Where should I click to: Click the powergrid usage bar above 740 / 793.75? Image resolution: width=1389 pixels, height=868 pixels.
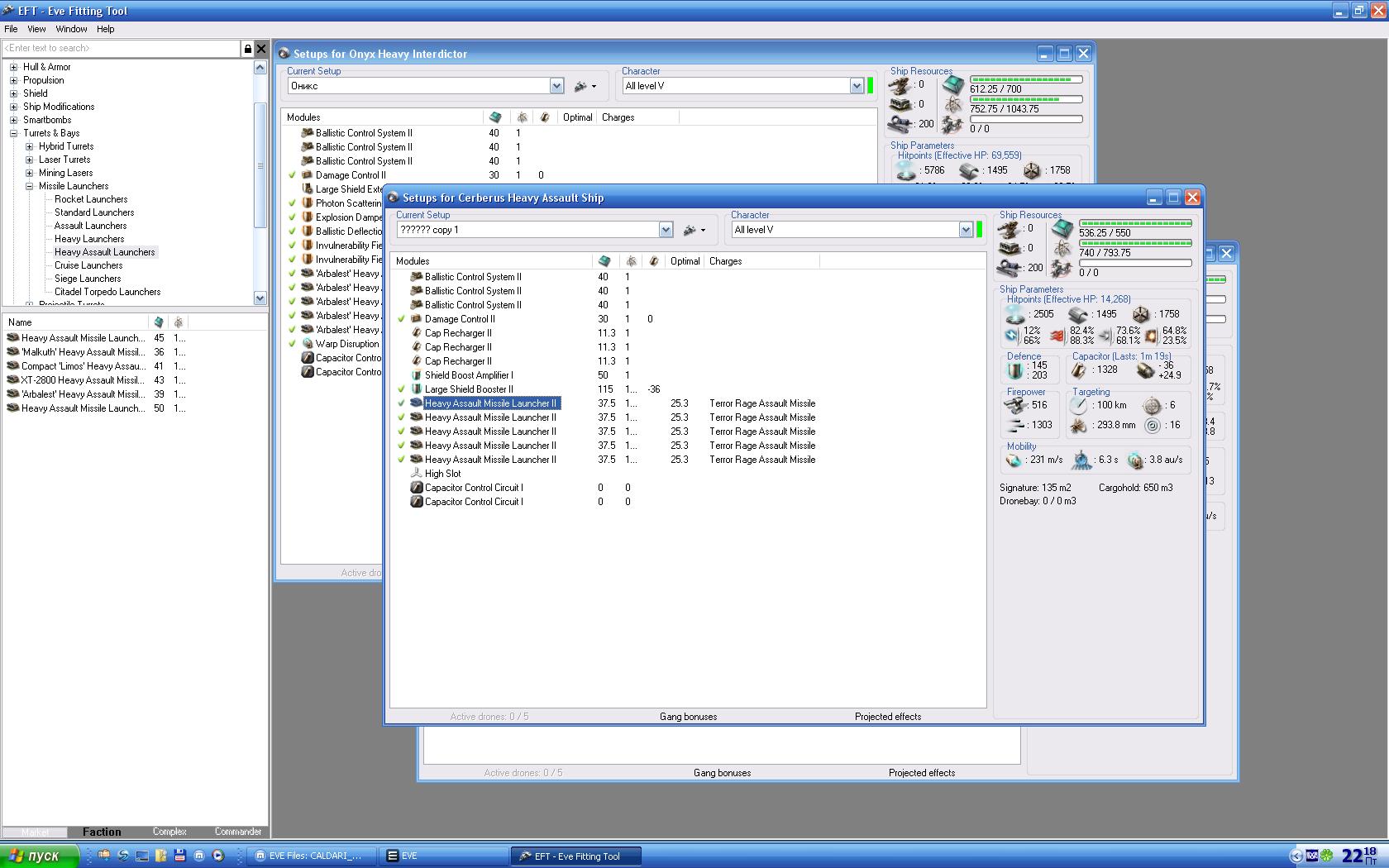click(1135, 243)
